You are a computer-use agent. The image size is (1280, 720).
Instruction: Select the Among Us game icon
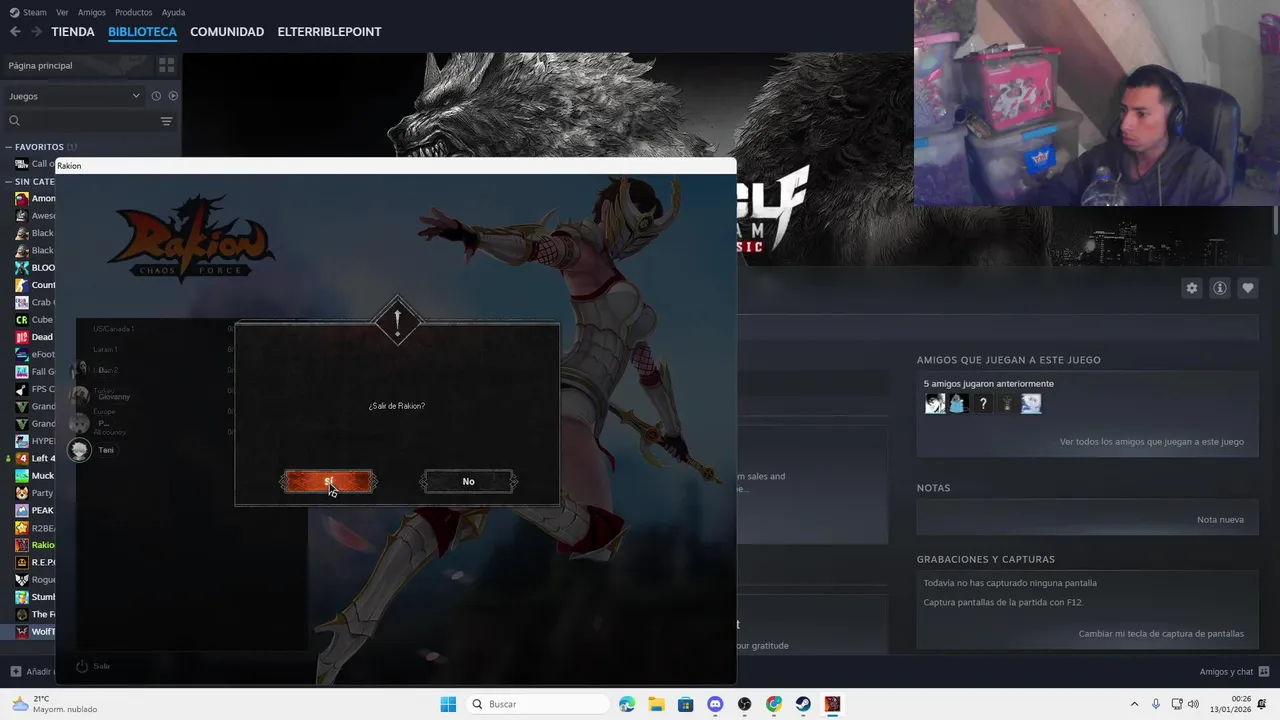pyautogui.click(x=22, y=198)
